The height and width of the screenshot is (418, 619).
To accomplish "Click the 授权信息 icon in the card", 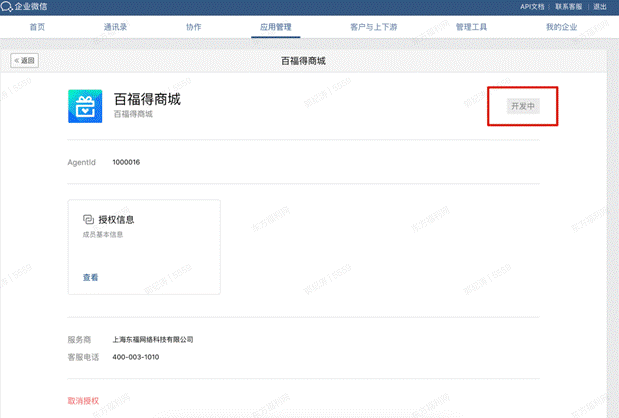I will (x=88, y=219).
